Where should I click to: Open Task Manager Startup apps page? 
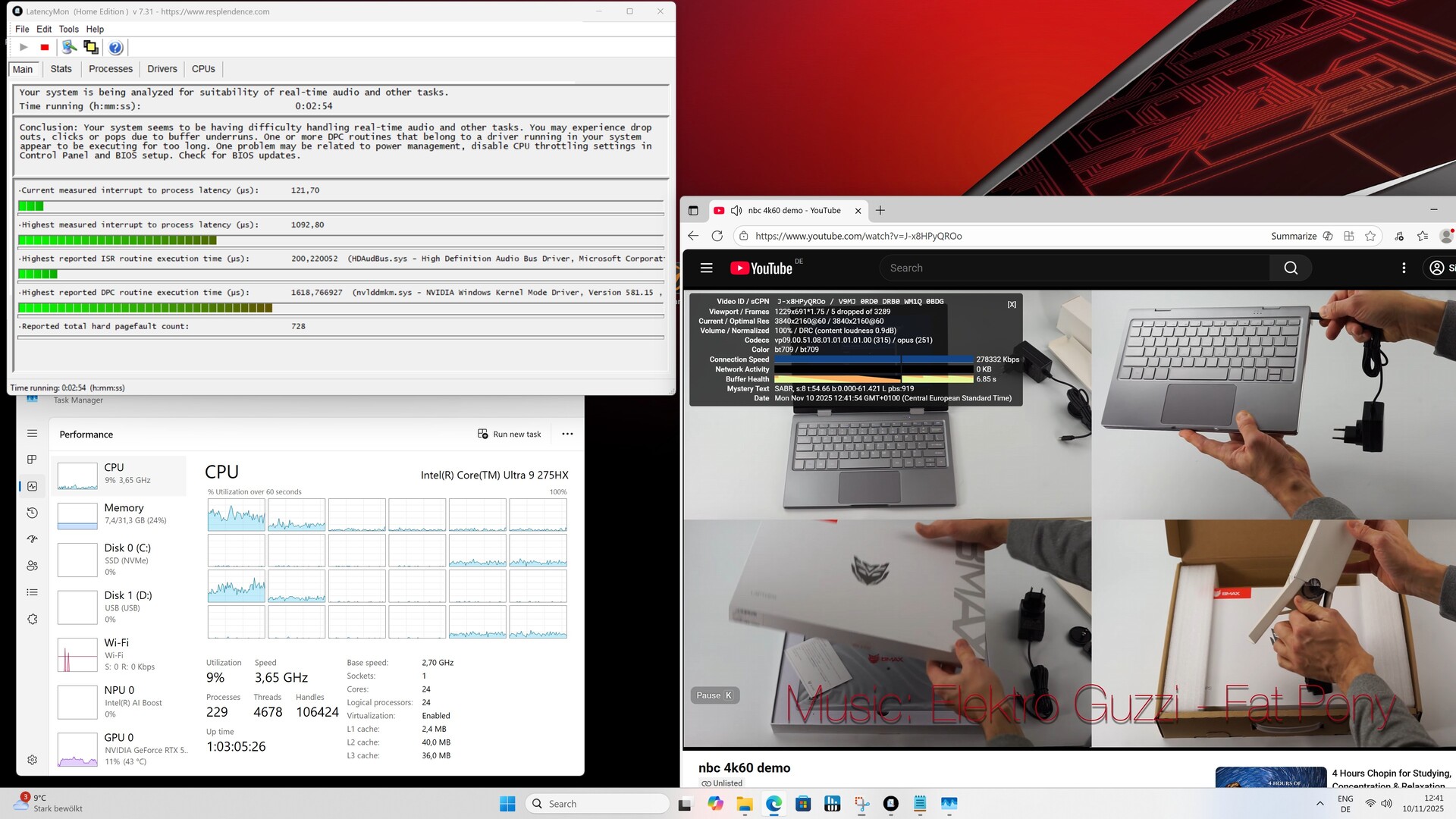click(32, 539)
